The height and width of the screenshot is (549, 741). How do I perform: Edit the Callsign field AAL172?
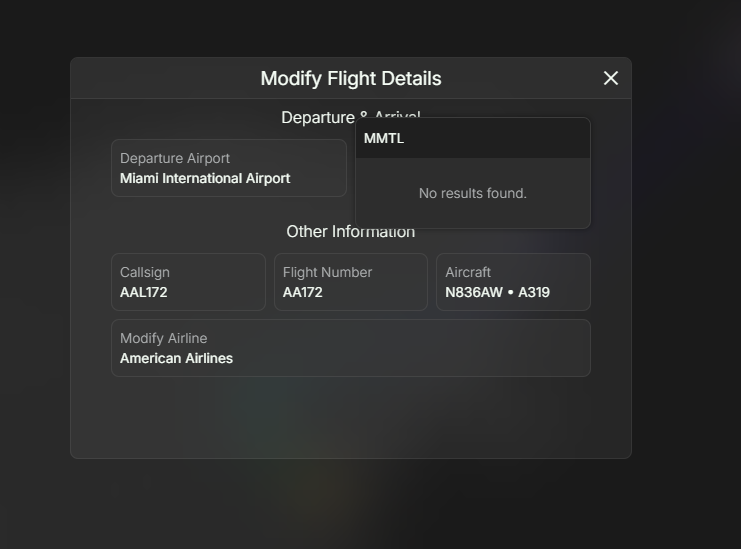click(x=188, y=282)
